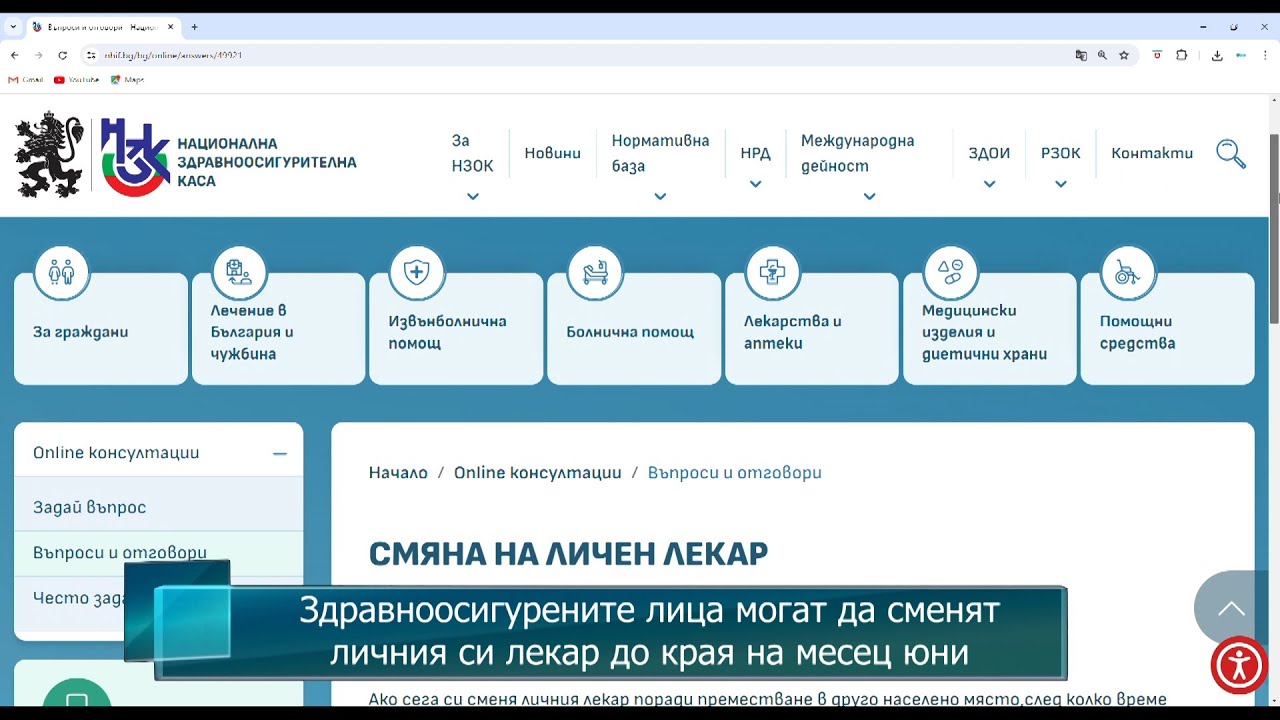Screen dimensions: 1280x720
Task: Open the 'За граждани' card label
Action: (x=80, y=332)
